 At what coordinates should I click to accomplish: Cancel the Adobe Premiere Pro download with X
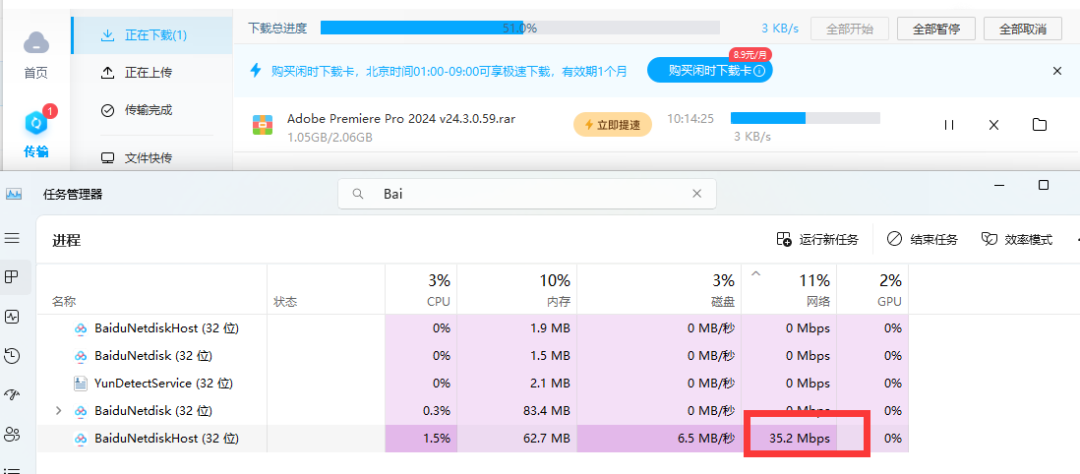tap(993, 125)
